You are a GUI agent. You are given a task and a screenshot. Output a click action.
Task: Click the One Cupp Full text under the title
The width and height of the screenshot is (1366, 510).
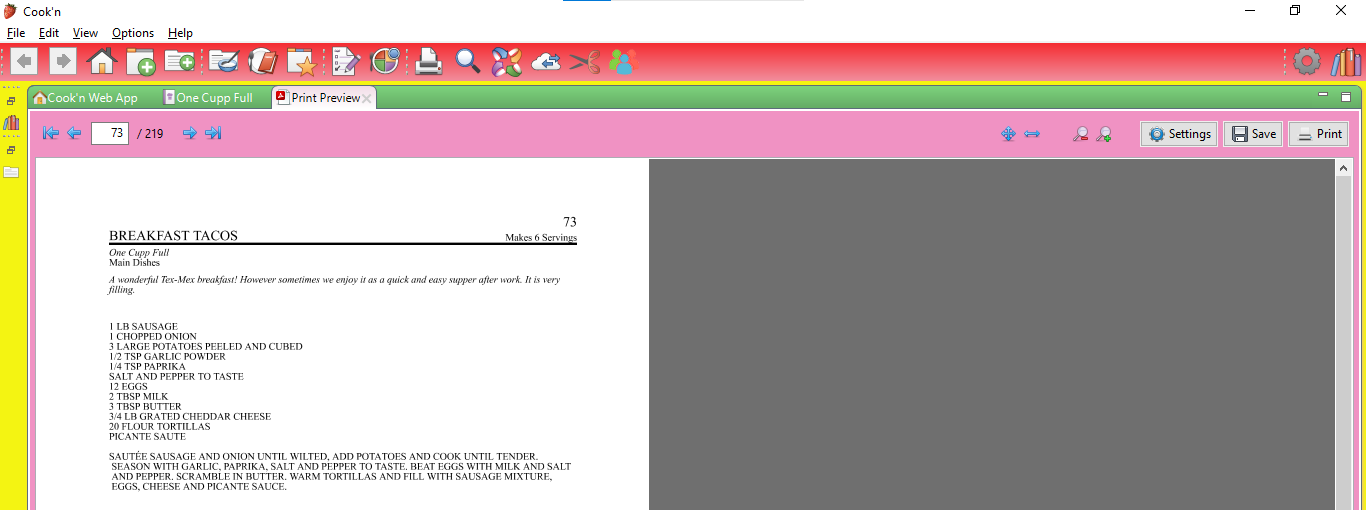(x=139, y=253)
